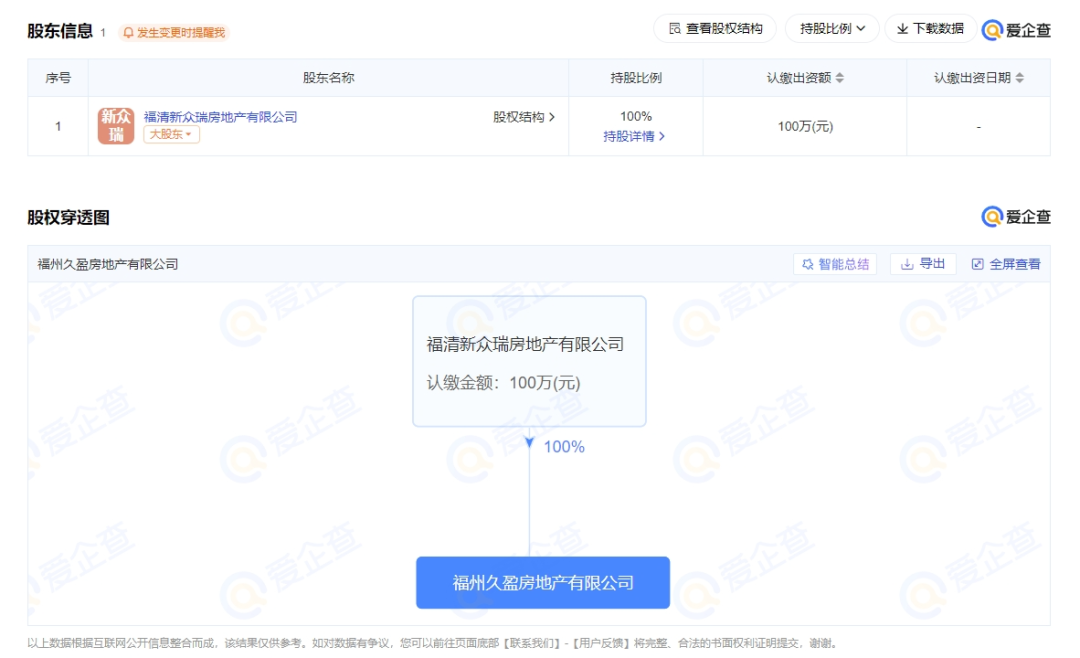Expand 股权结构 in shareholder row
The width and height of the screenshot is (1080, 658).
[523, 117]
